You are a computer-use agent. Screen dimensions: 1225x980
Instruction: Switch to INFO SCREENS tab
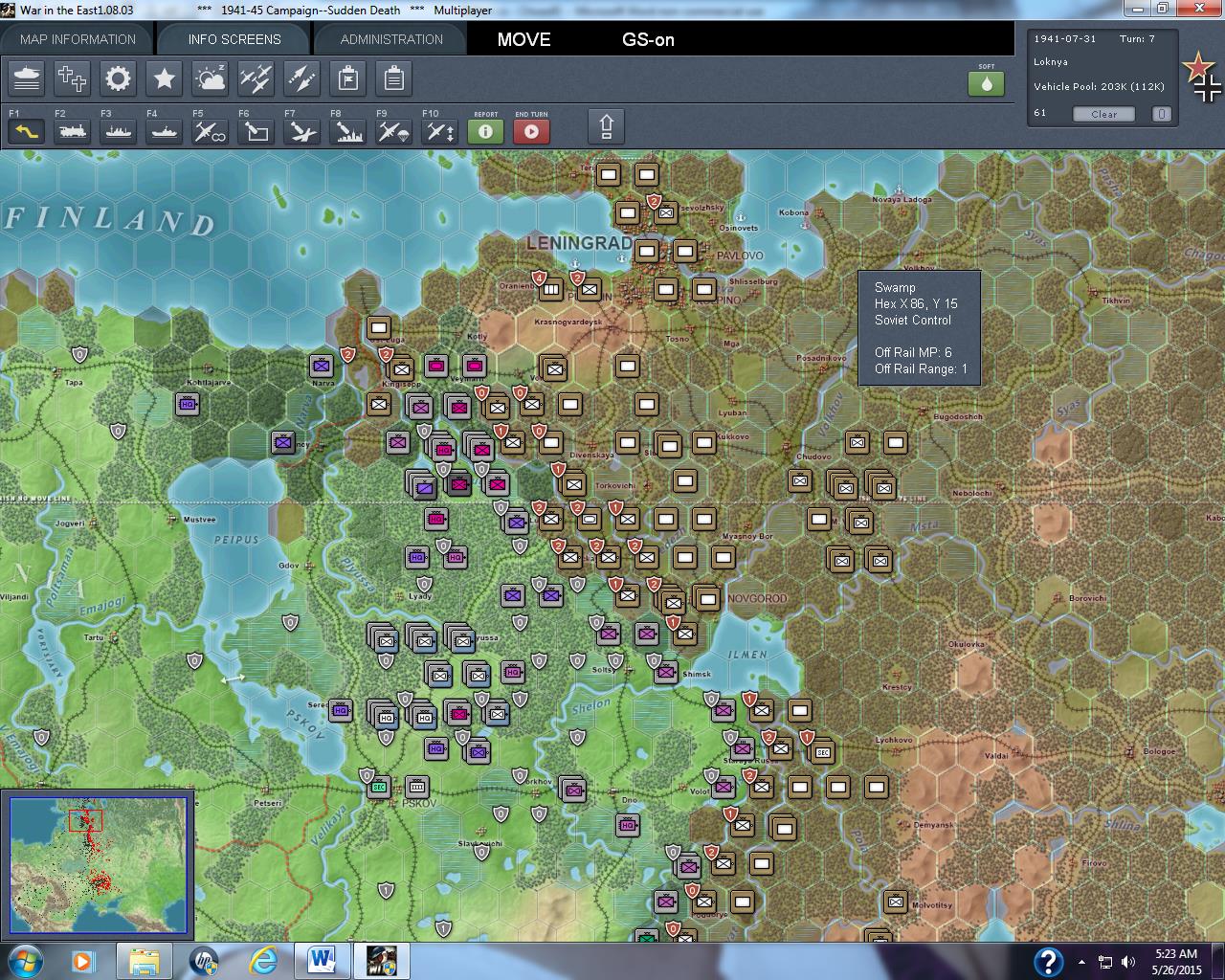(x=234, y=39)
